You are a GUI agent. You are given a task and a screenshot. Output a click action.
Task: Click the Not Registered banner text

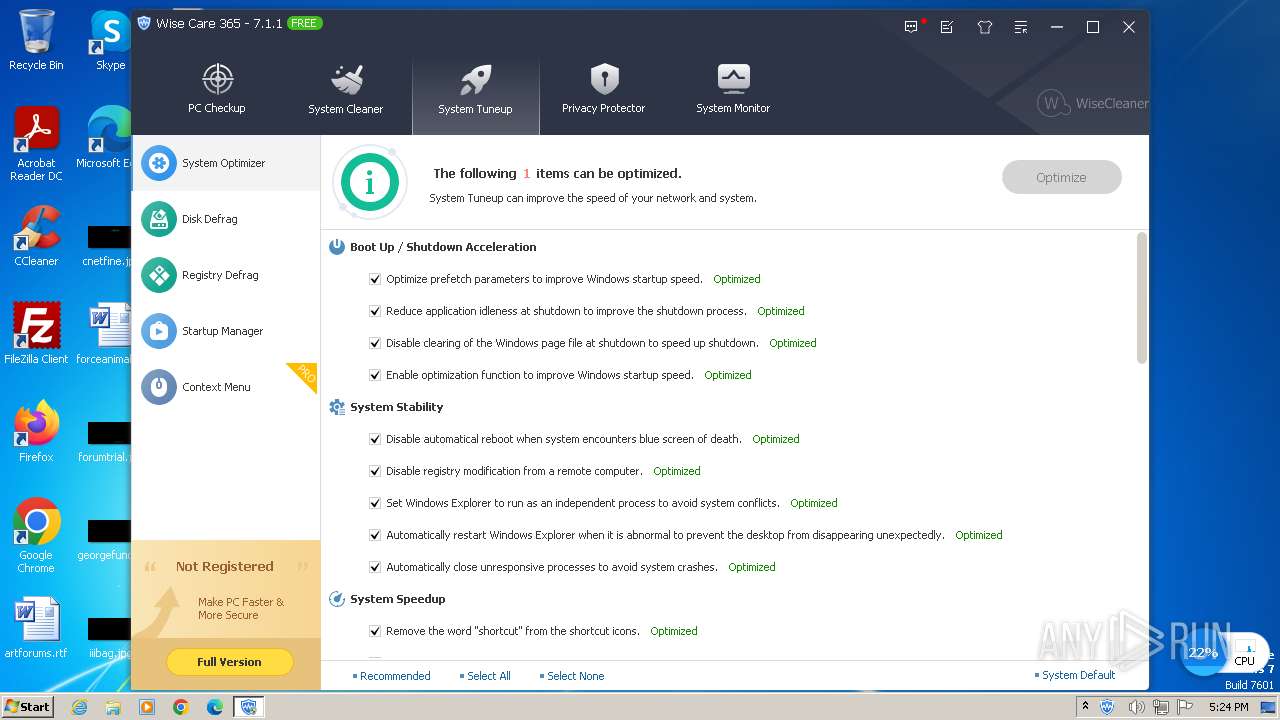(x=224, y=566)
